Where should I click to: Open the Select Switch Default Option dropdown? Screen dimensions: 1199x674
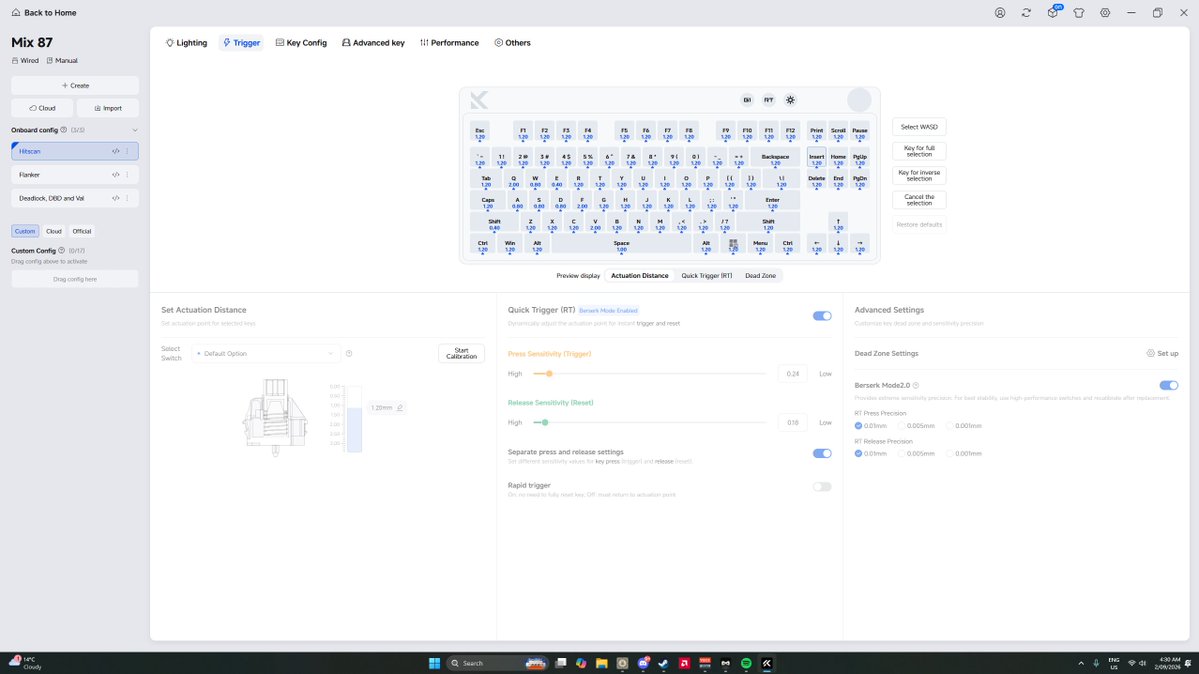click(x=265, y=353)
